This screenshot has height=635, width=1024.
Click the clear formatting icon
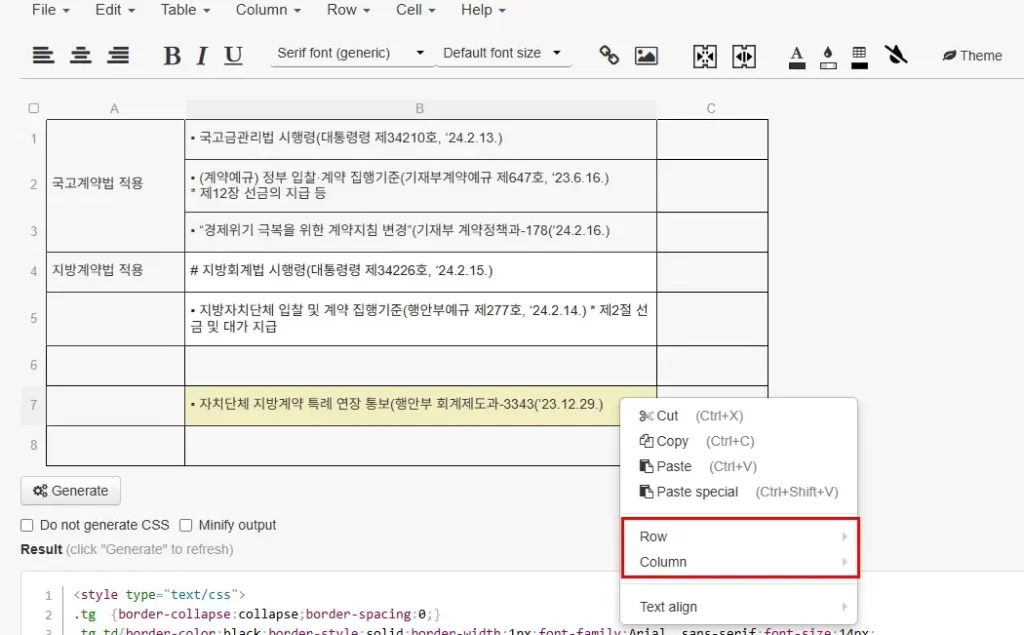click(896, 55)
